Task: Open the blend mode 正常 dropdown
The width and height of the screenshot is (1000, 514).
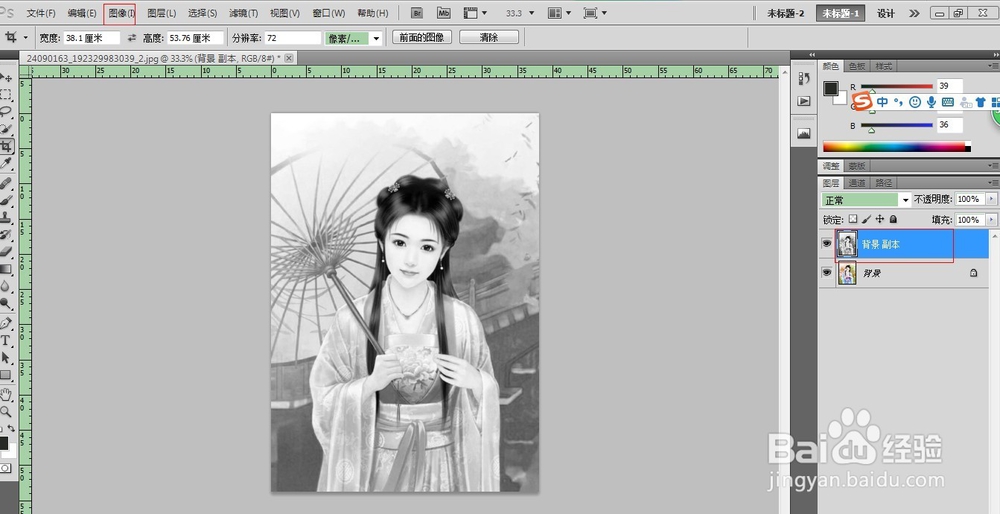Action: (865, 200)
